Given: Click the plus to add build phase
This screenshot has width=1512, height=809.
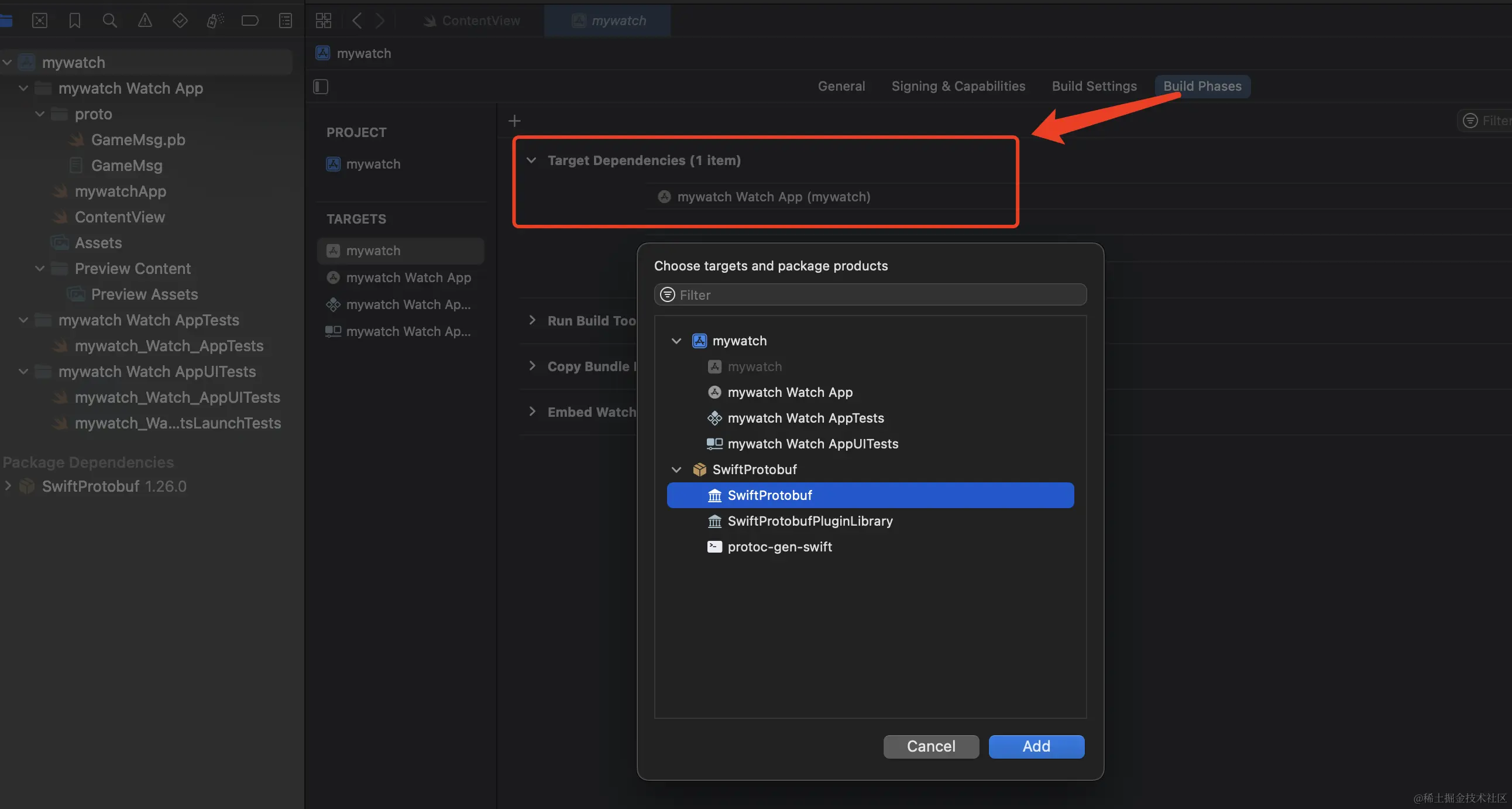Looking at the screenshot, I should 514,121.
